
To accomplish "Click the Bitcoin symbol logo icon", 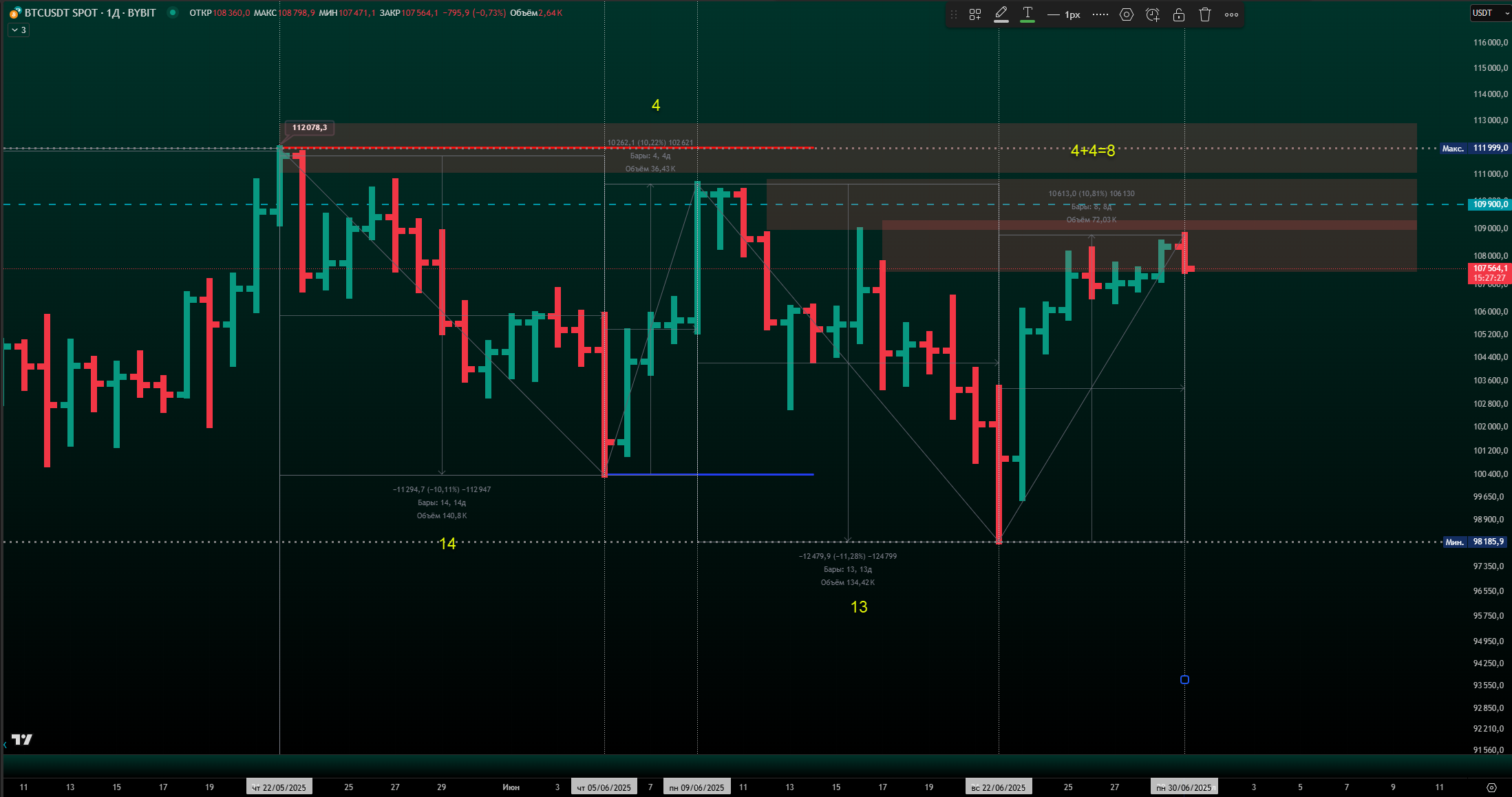I will (14, 13).
